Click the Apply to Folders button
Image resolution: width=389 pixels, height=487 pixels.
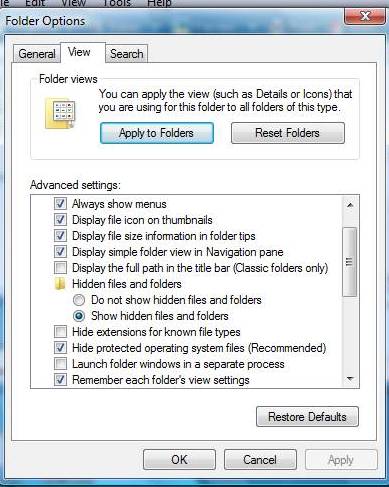(x=157, y=133)
